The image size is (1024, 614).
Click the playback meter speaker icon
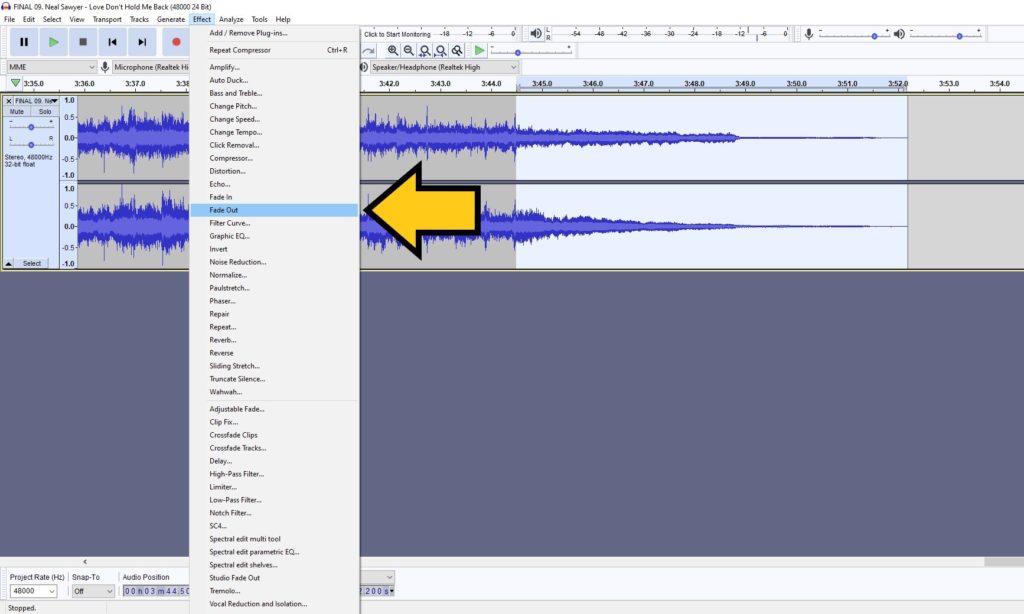click(x=536, y=33)
